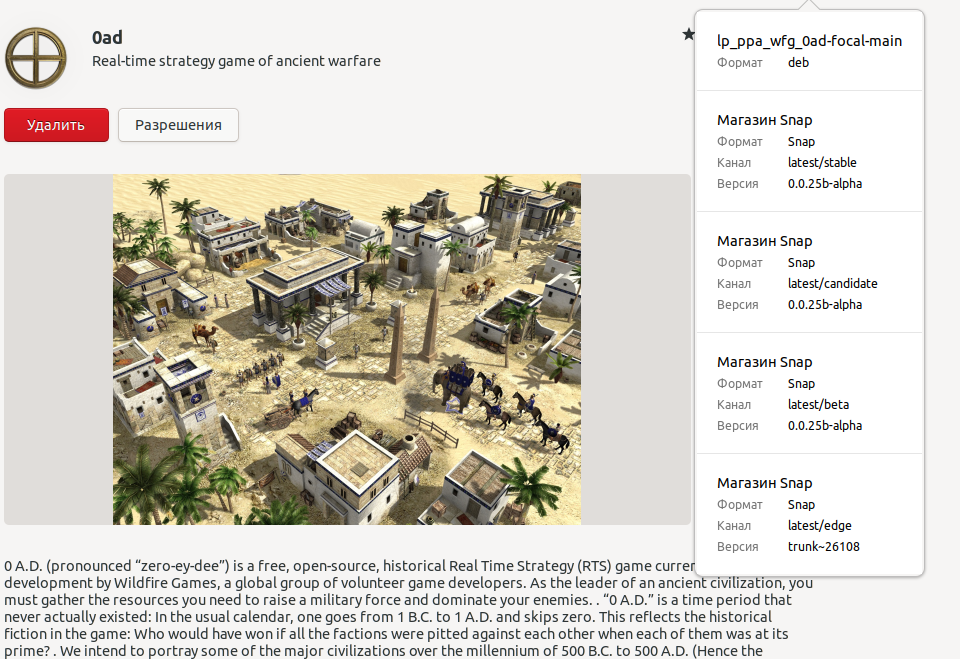Click the subtitle 'Real-time strategy game of ancient warfare'
The height and width of the screenshot is (659, 960).
pyautogui.click(x=236, y=61)
